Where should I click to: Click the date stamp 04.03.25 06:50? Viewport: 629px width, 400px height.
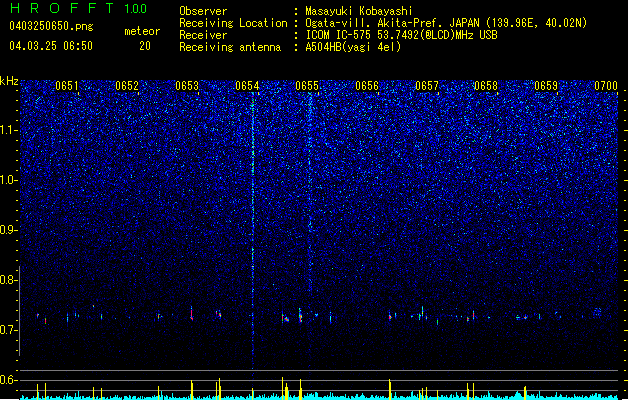[51, 46]
